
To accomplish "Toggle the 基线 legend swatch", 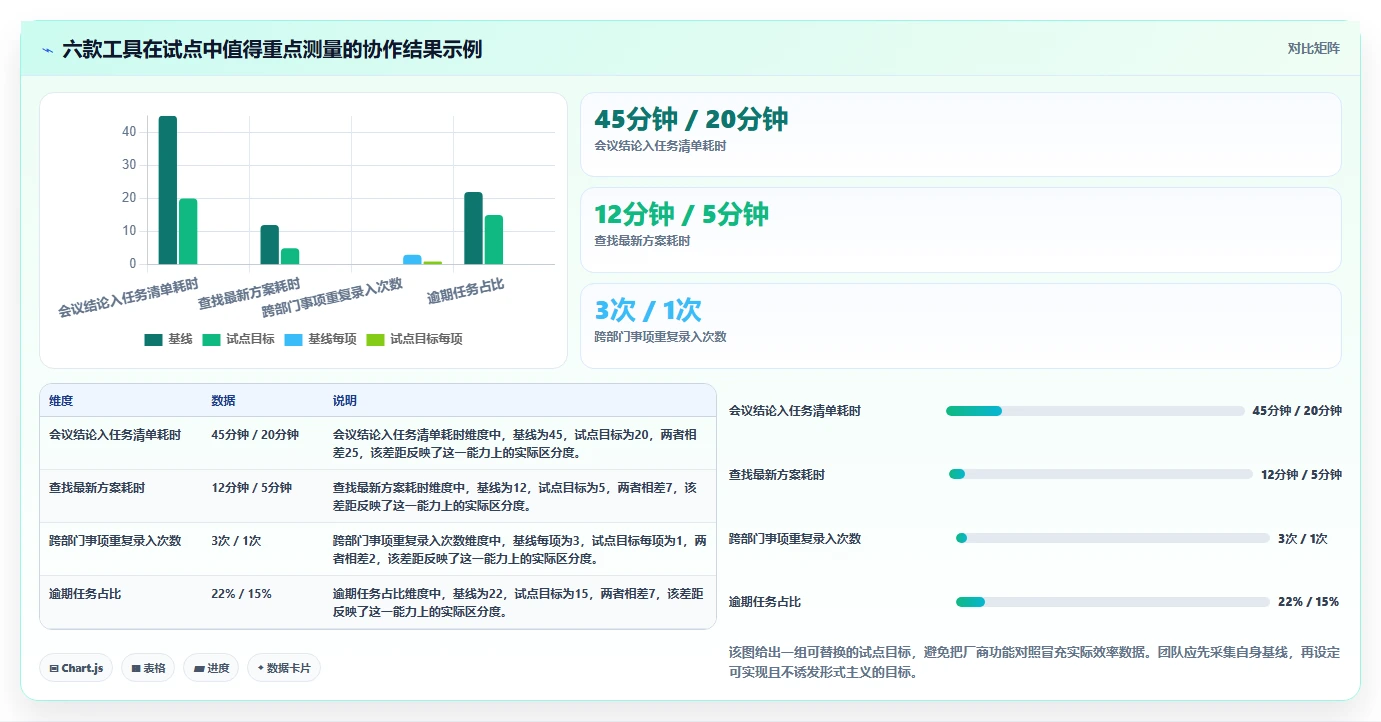I will pyautogui.click(x=153, y=339).
